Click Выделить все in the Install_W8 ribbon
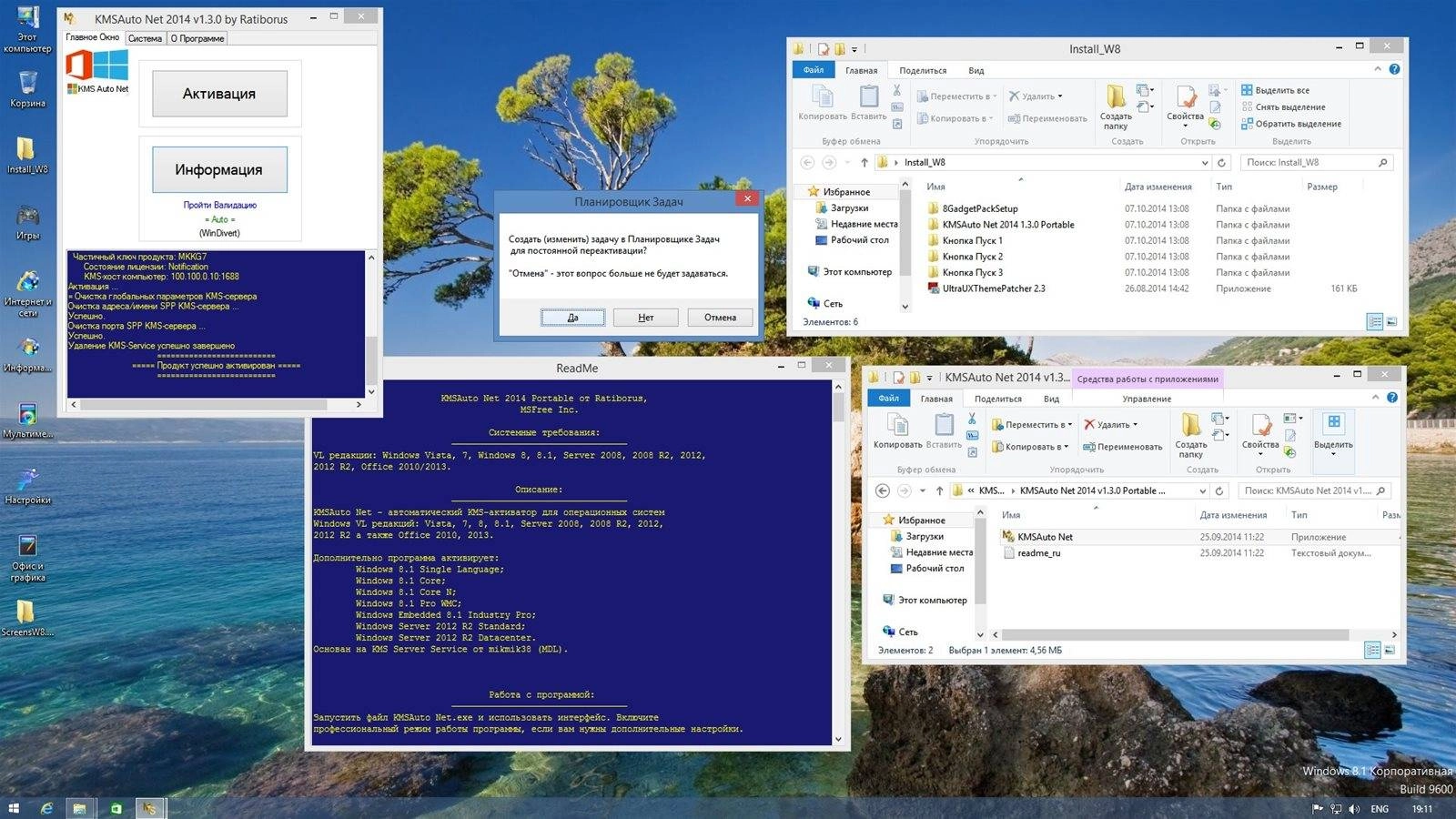Viewport: 1456px width, 819px height. (1276, 90)
